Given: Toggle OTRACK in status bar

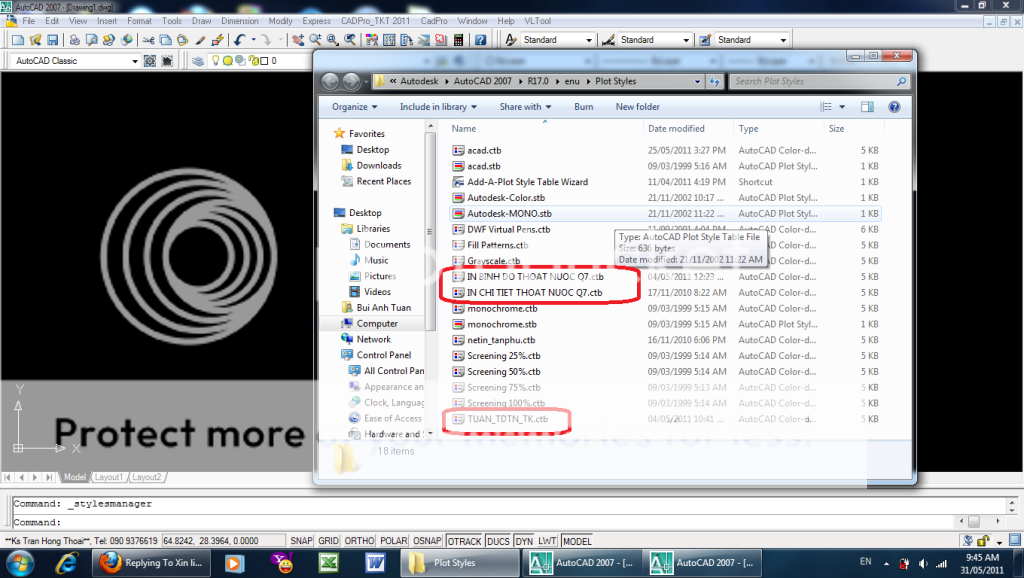Looking at the screenshot, I should (464, 541).
